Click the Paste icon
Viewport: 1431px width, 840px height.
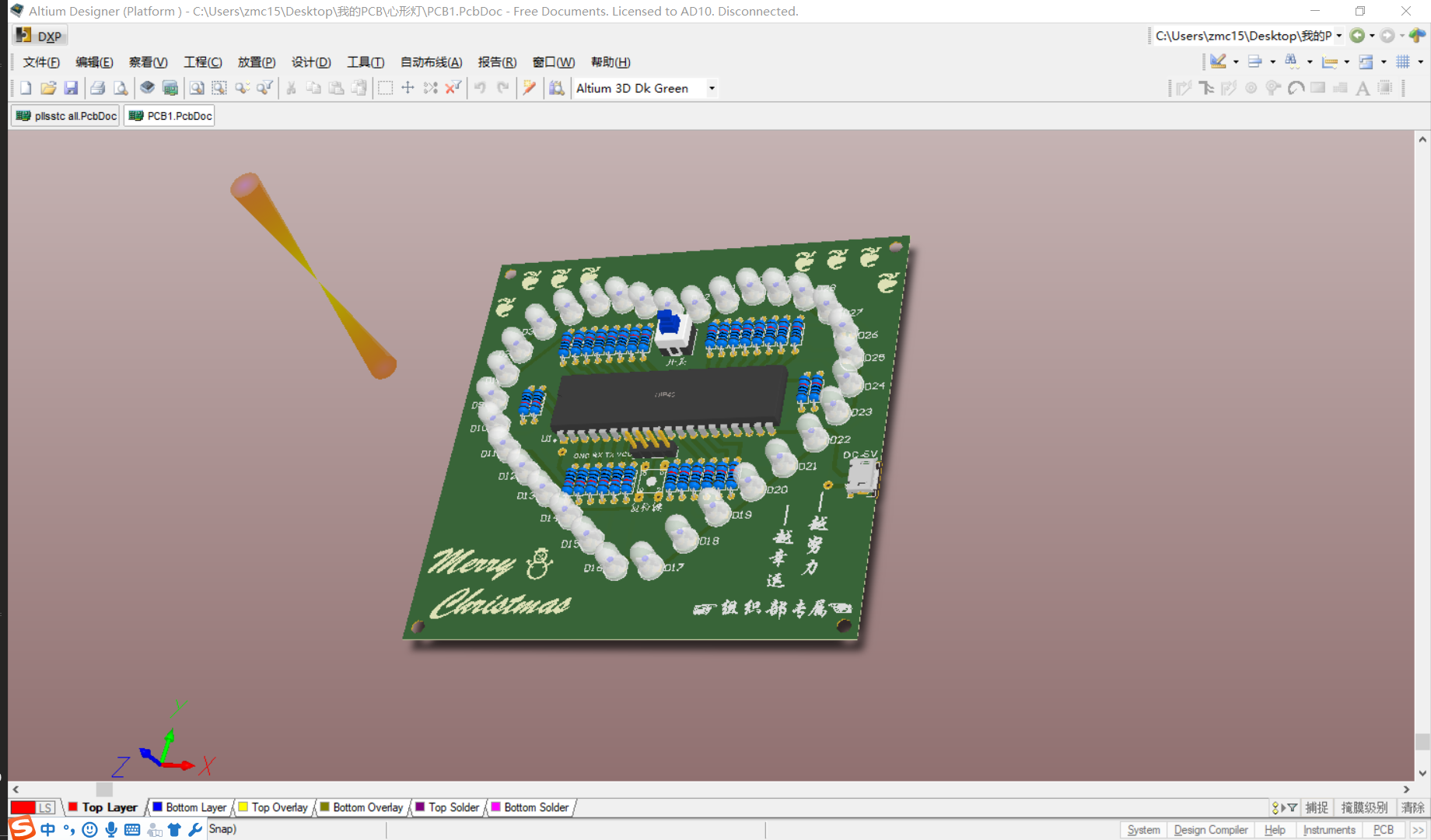[x=336, y=88]
